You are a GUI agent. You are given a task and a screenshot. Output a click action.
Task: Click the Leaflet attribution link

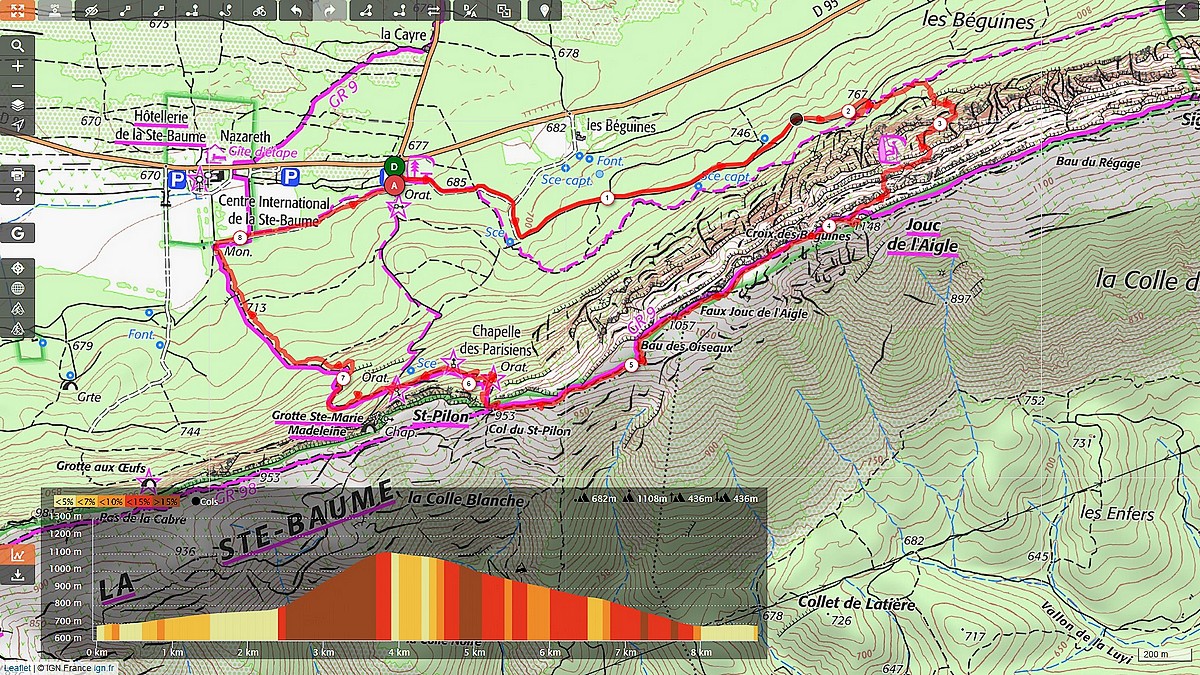click(16, 668)
